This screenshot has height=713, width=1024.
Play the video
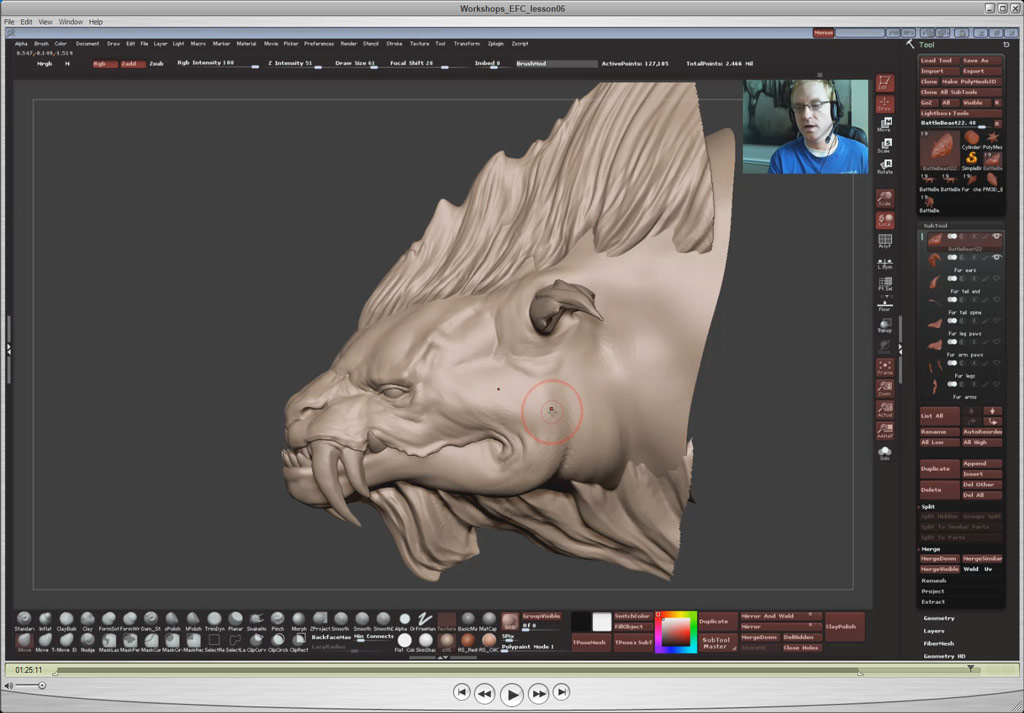[511, 695]
